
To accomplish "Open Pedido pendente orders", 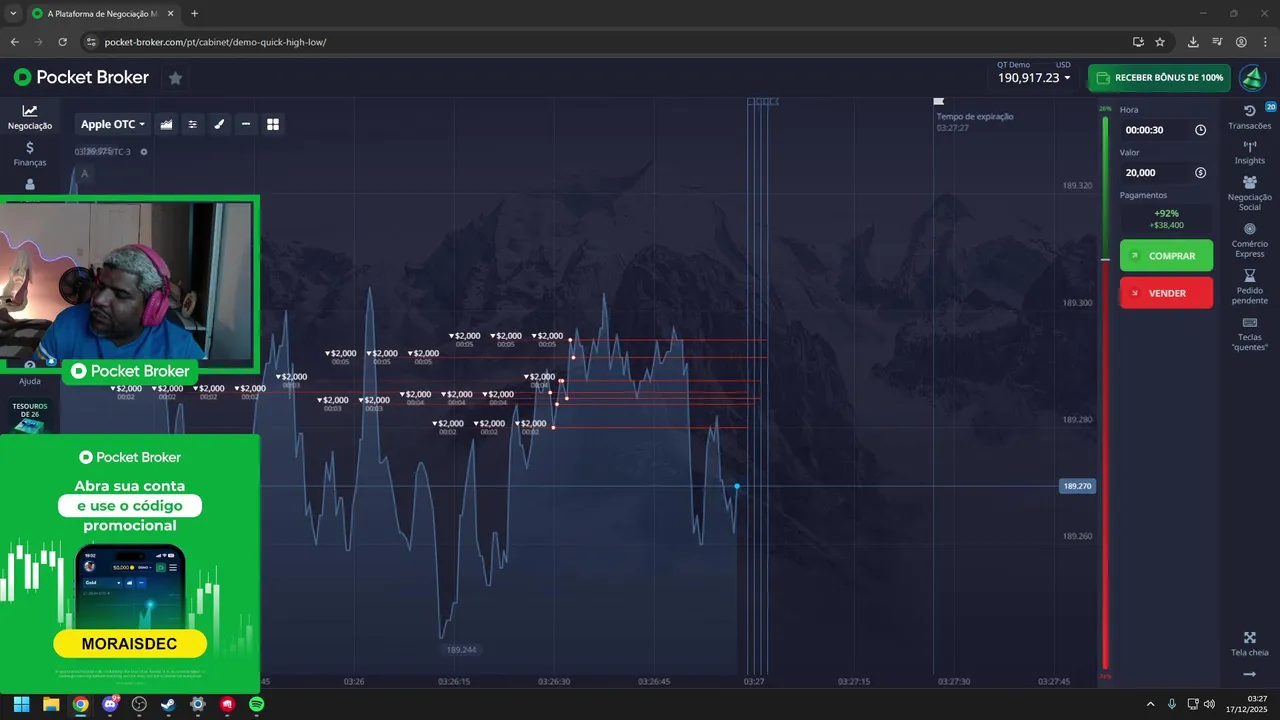I will 1249,287.
